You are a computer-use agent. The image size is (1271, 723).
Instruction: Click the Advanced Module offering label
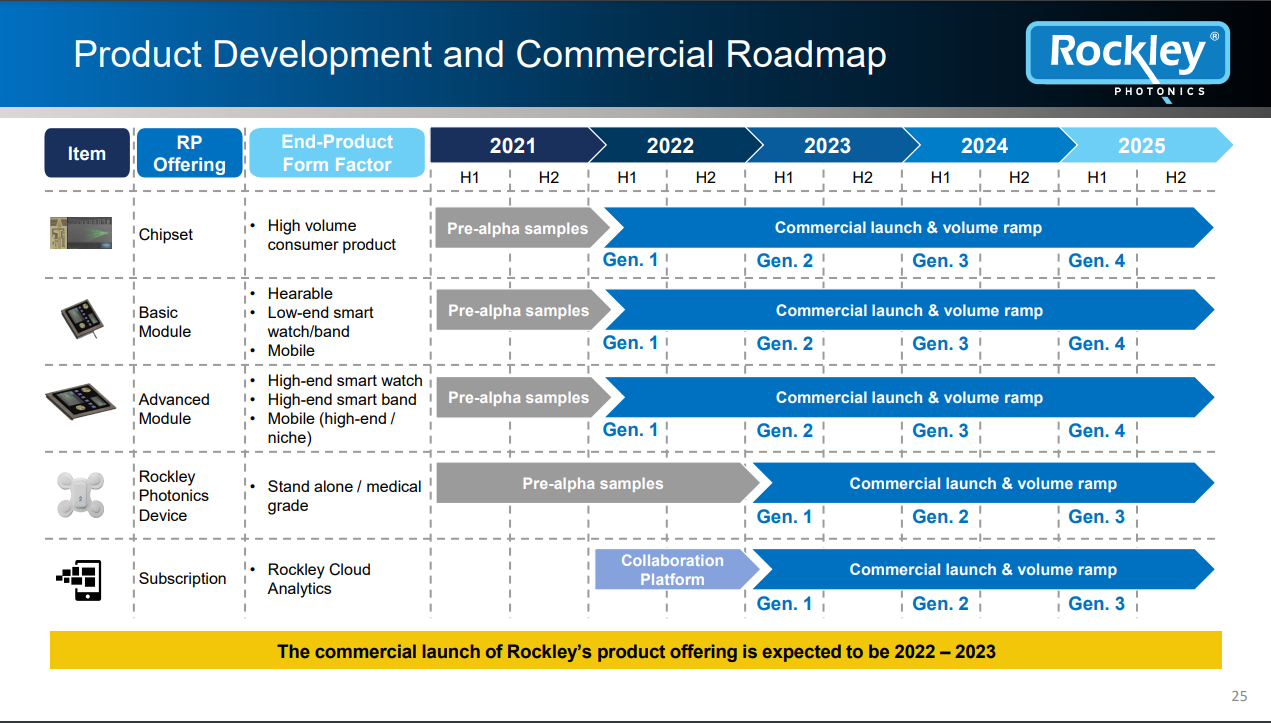pos(174,408)
